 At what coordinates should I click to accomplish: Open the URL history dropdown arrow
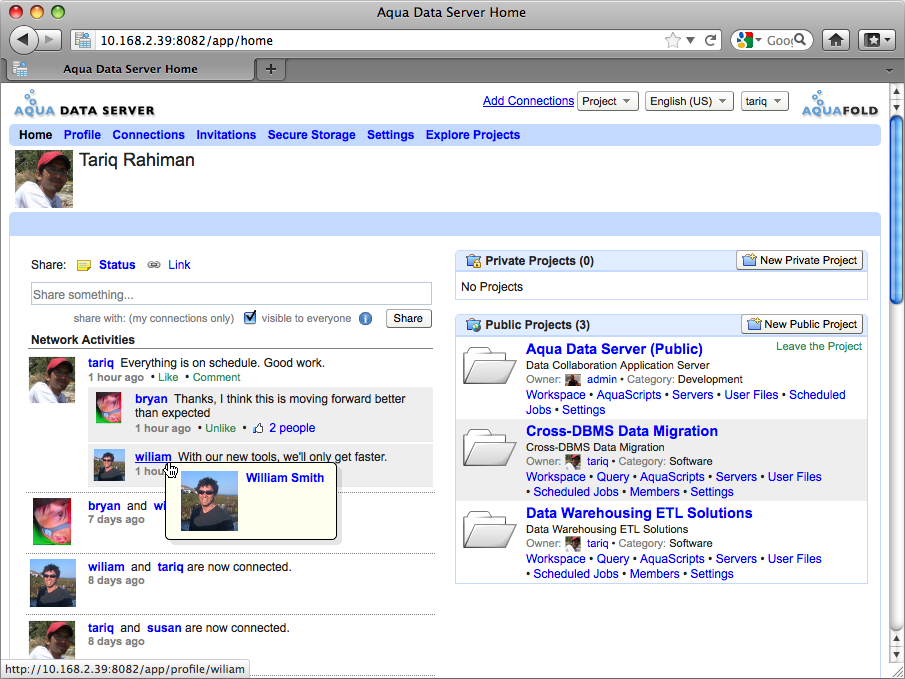pyautogui.click(x=690, y=40)
